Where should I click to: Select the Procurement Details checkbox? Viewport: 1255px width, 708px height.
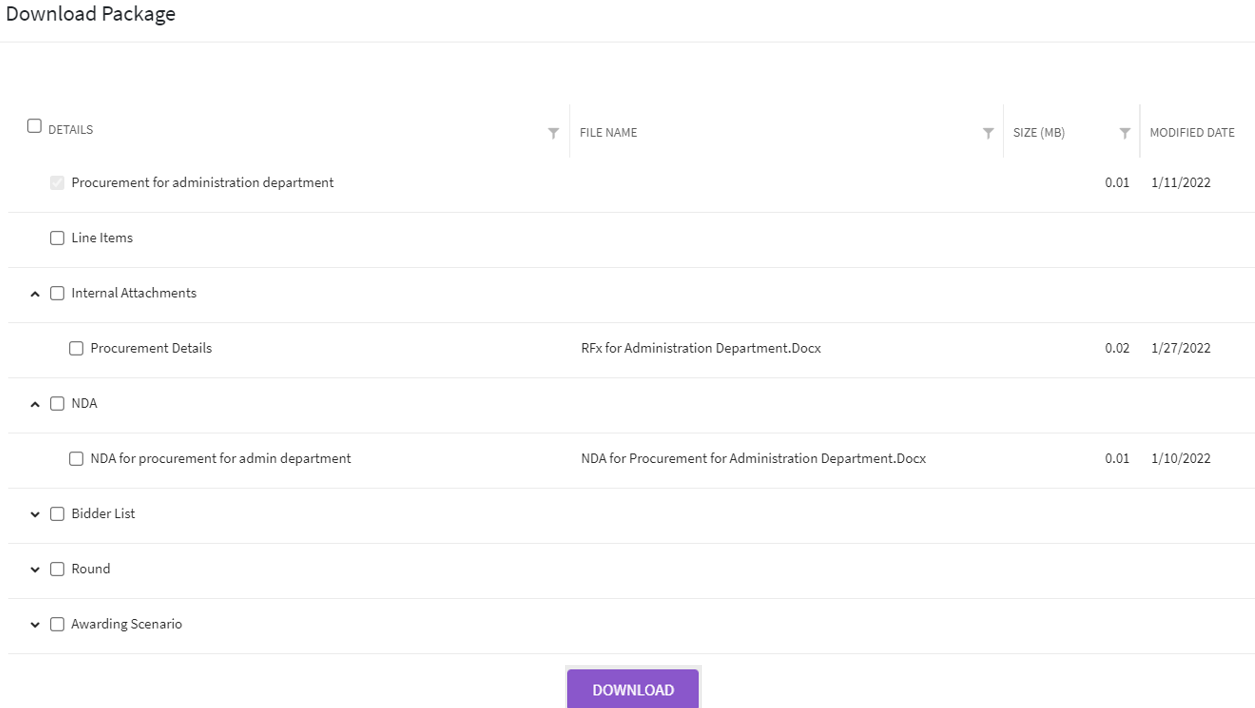(x=76, y=348)
